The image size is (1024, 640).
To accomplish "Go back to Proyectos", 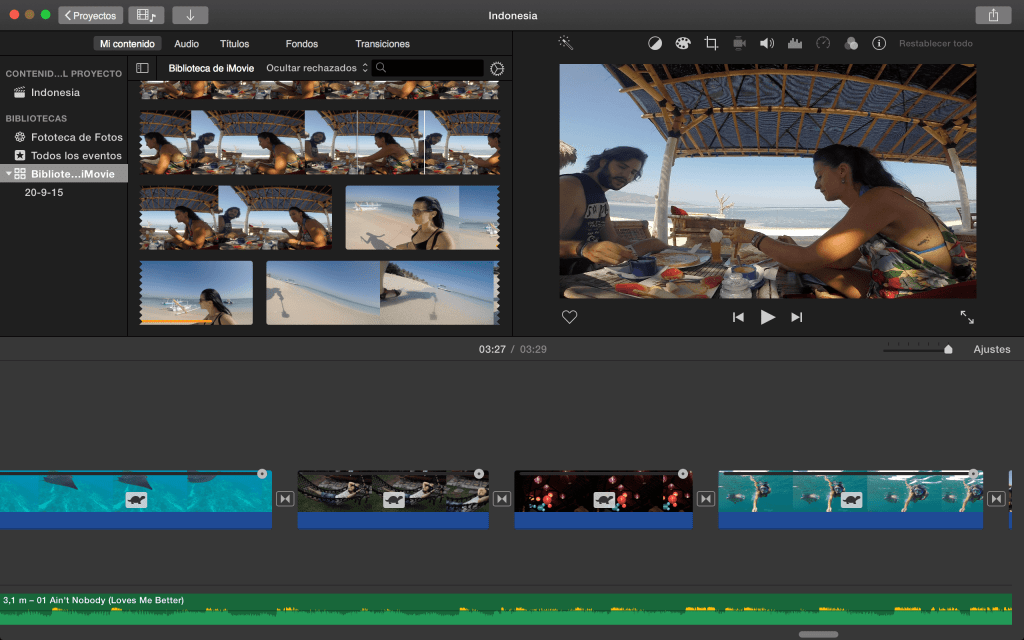I will pos(91,15).
